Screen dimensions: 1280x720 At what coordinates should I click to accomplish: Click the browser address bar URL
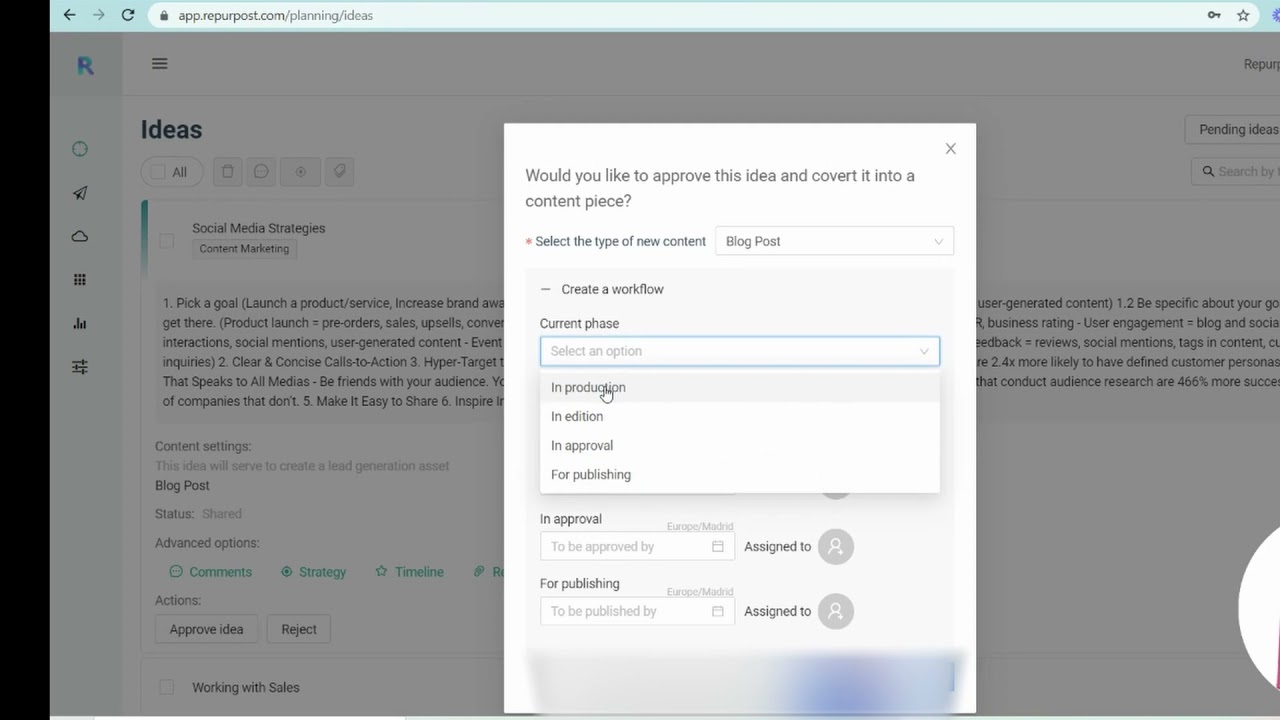pyautogui.click(x=276, y=15)
